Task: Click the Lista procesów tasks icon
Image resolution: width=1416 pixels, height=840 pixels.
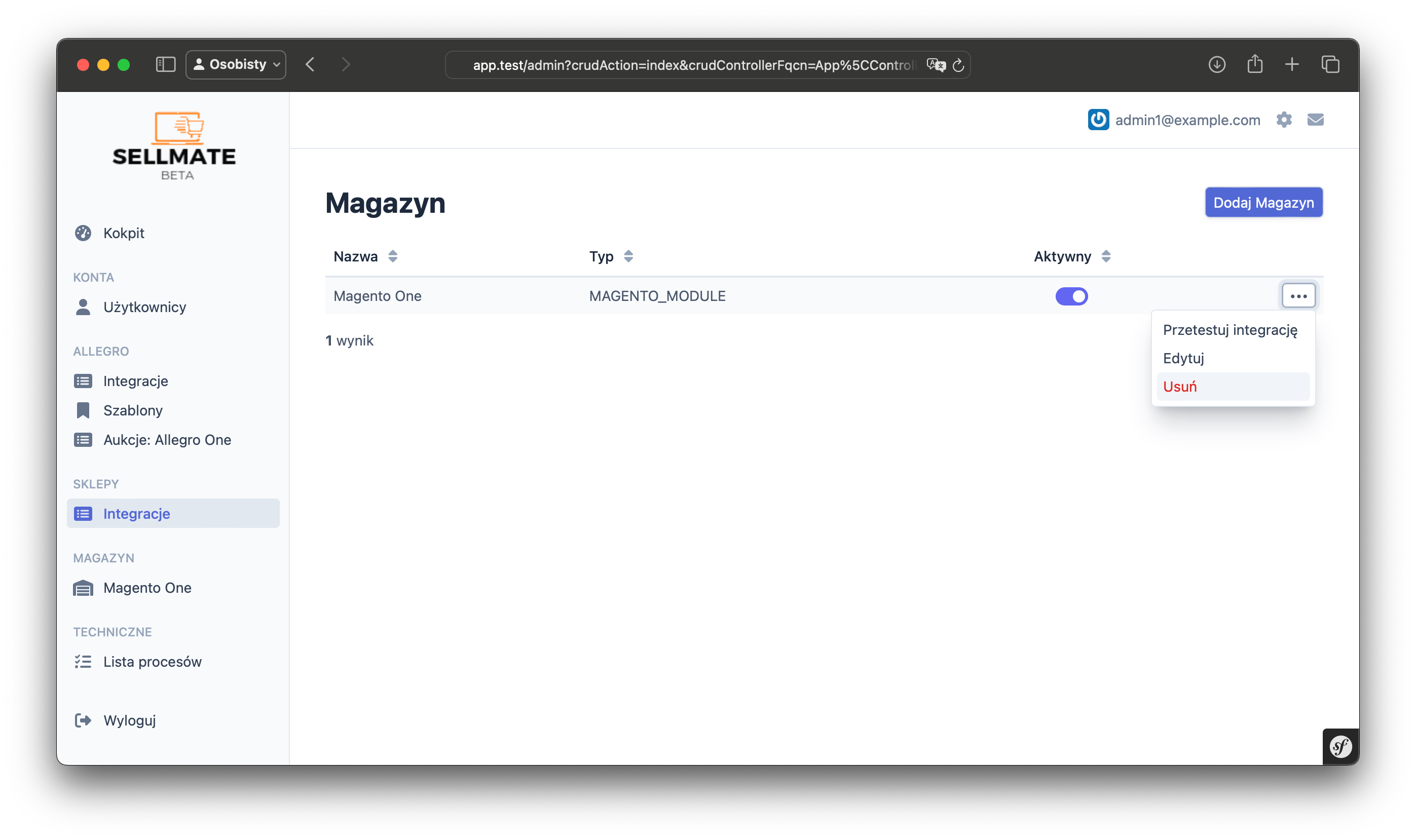Action: 83,662
